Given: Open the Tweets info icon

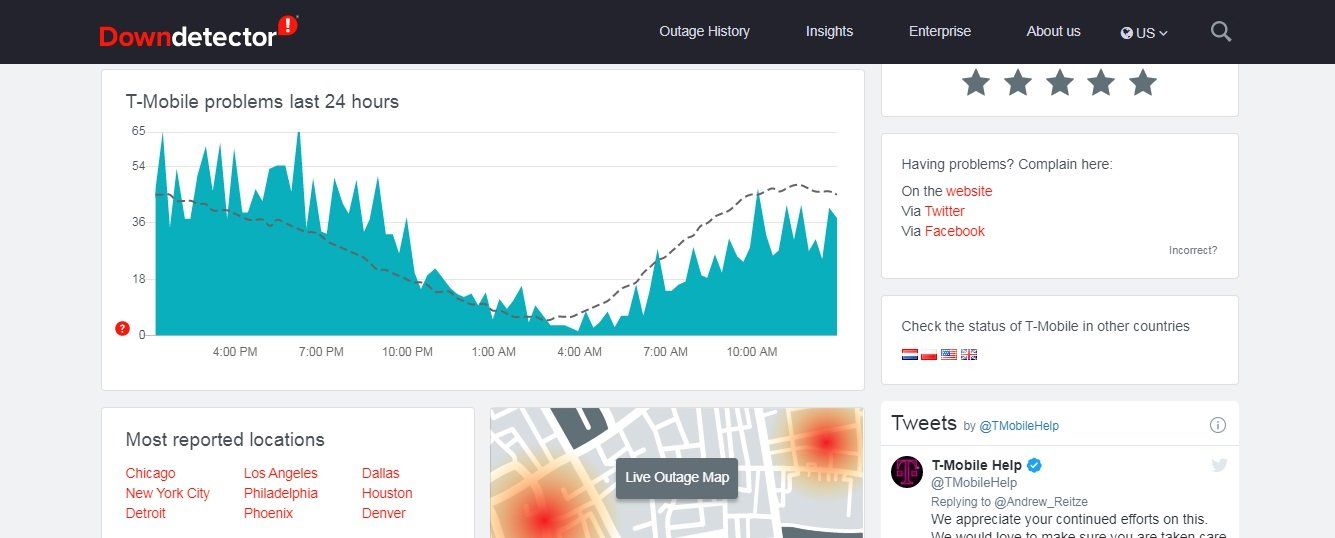Looking at the screenshot, I should [x=1217, y=425].
